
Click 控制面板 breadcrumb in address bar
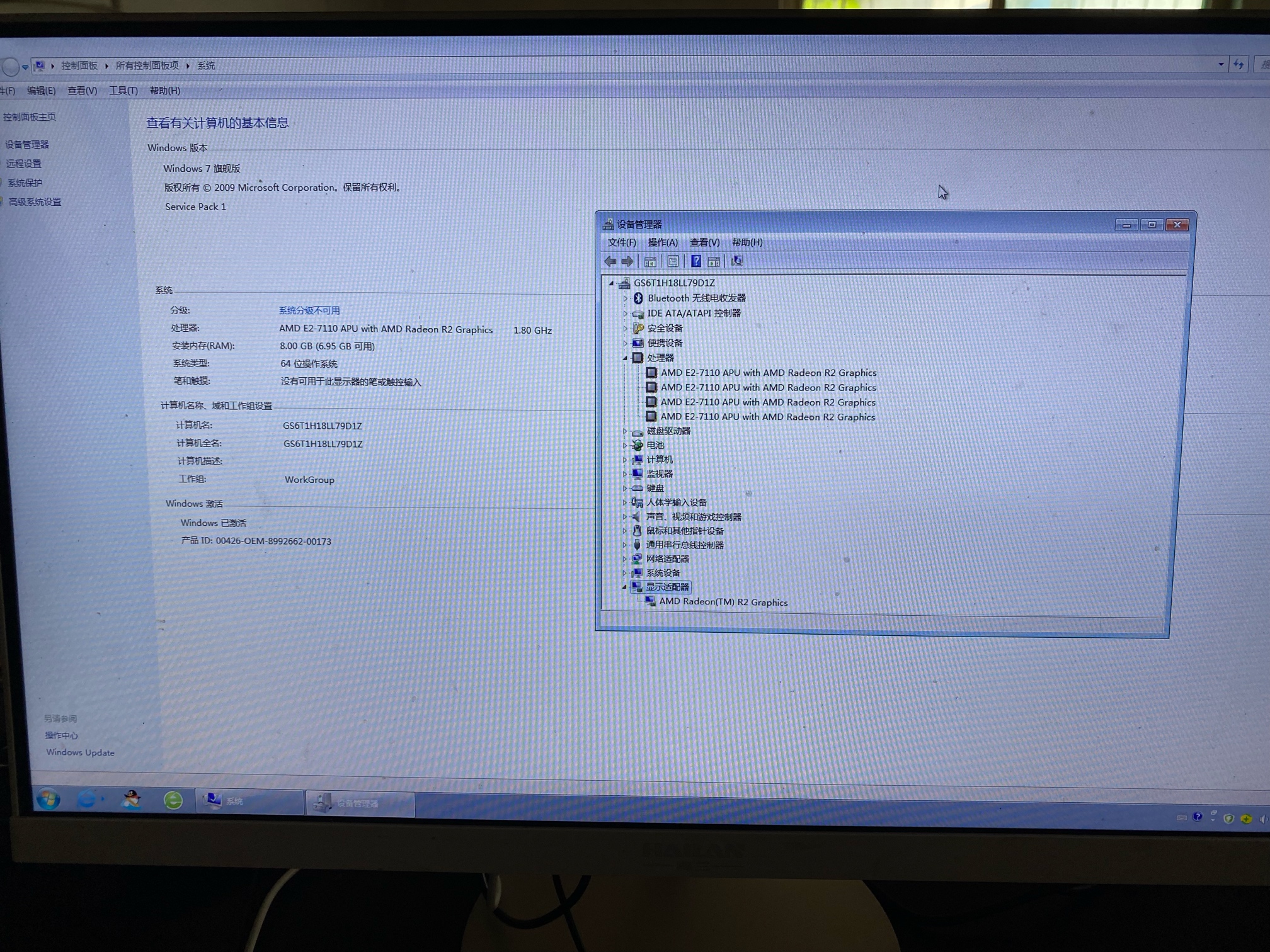[x=79, y=65]
